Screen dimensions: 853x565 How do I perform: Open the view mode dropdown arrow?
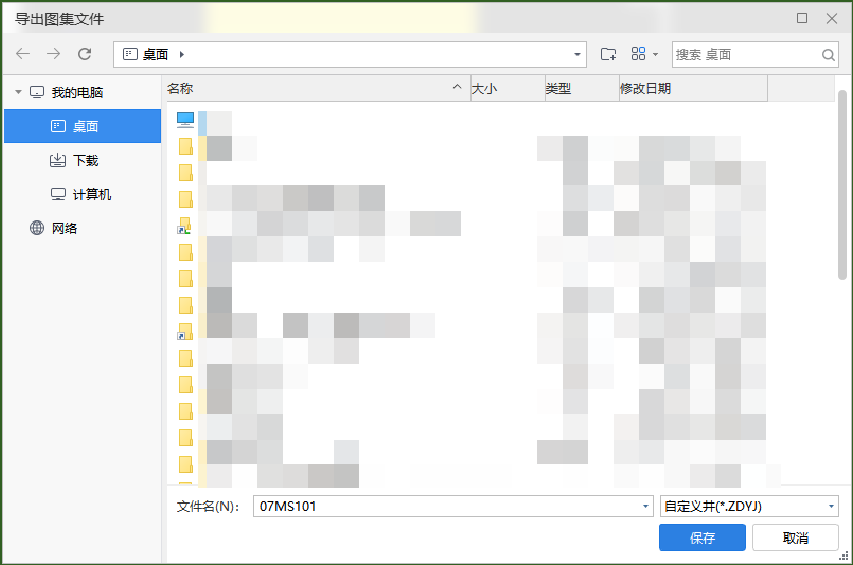click(x=655, y=54)
